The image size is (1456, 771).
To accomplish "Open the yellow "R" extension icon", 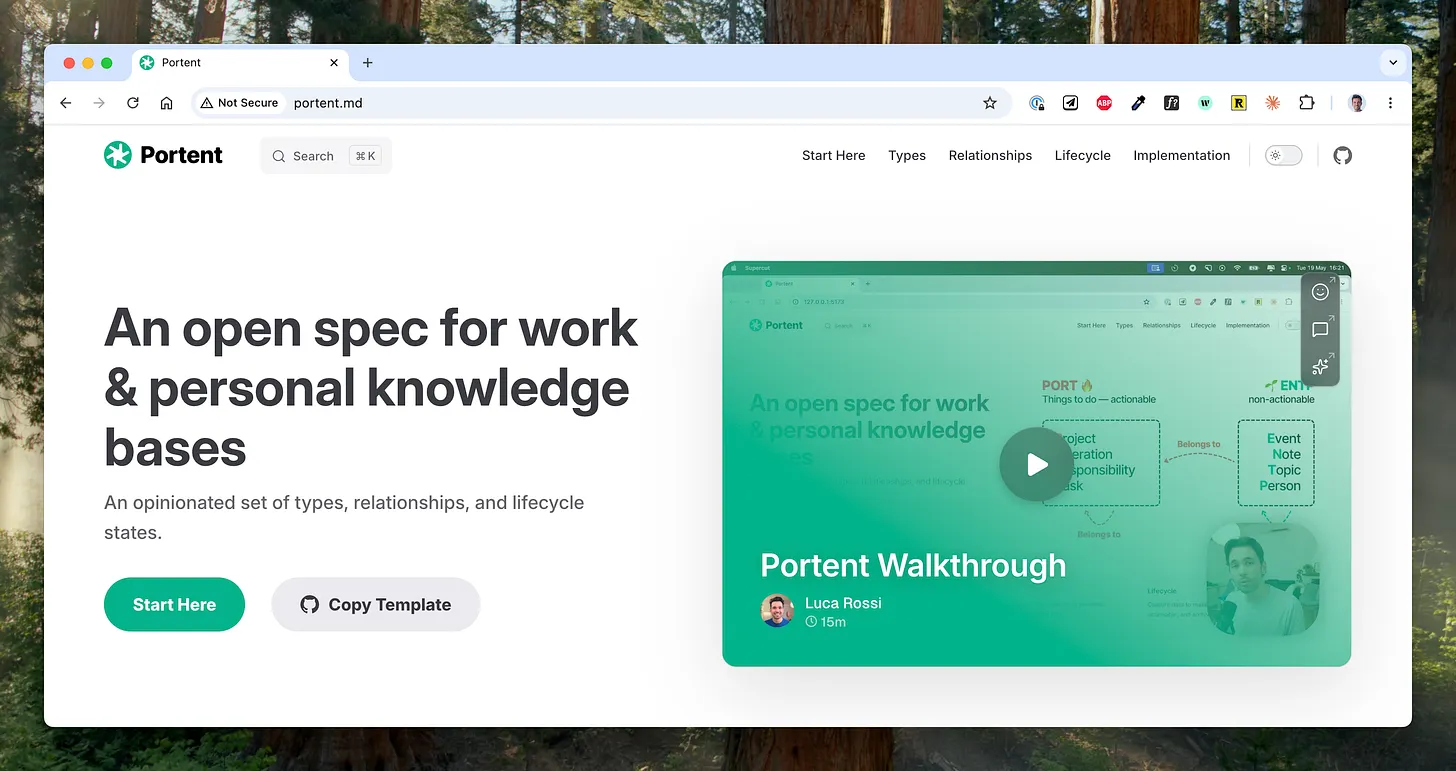I will coord(1239,103).
